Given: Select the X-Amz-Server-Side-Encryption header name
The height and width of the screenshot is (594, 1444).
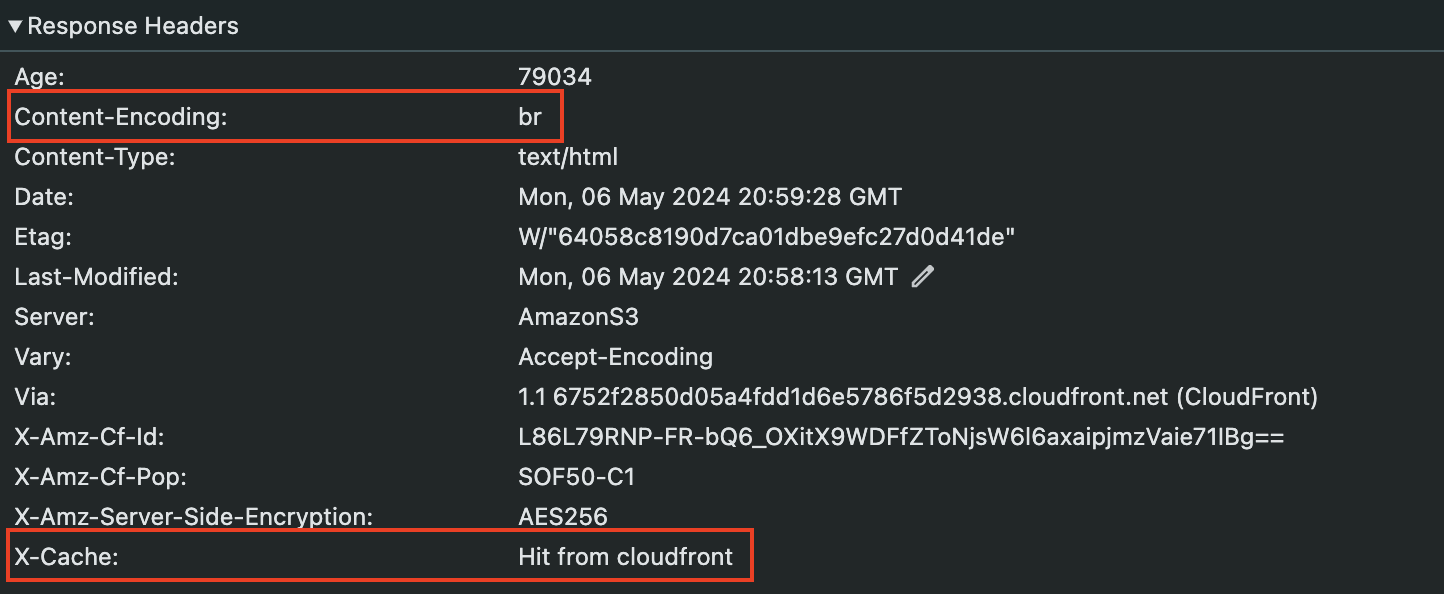Looking at the screenshot, I should click(x=193, y=517).
